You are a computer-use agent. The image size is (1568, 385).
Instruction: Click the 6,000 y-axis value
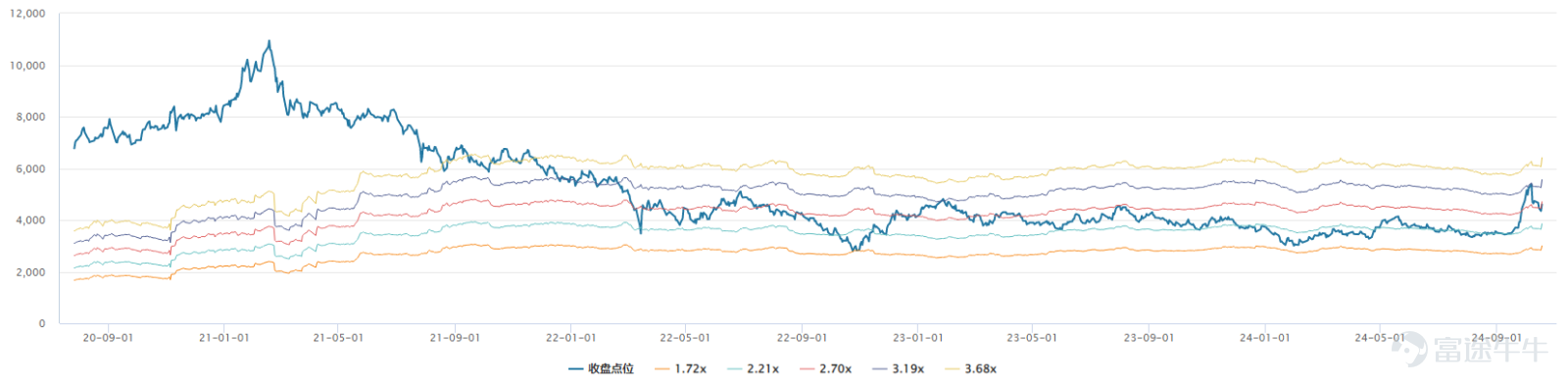[x=30, y=168]
